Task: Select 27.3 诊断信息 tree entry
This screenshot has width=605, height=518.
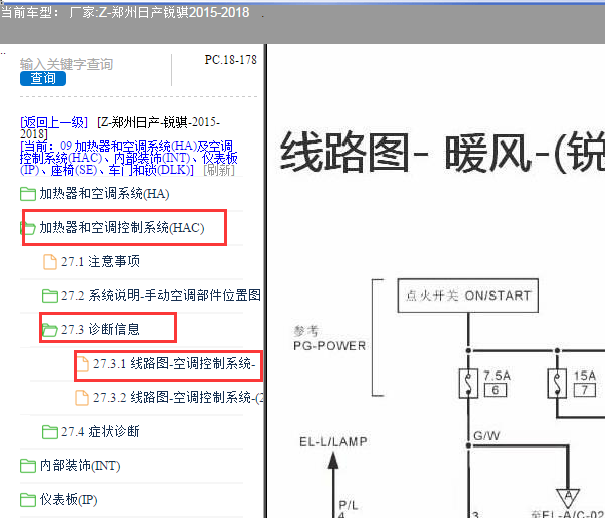Action: [100, 329]
